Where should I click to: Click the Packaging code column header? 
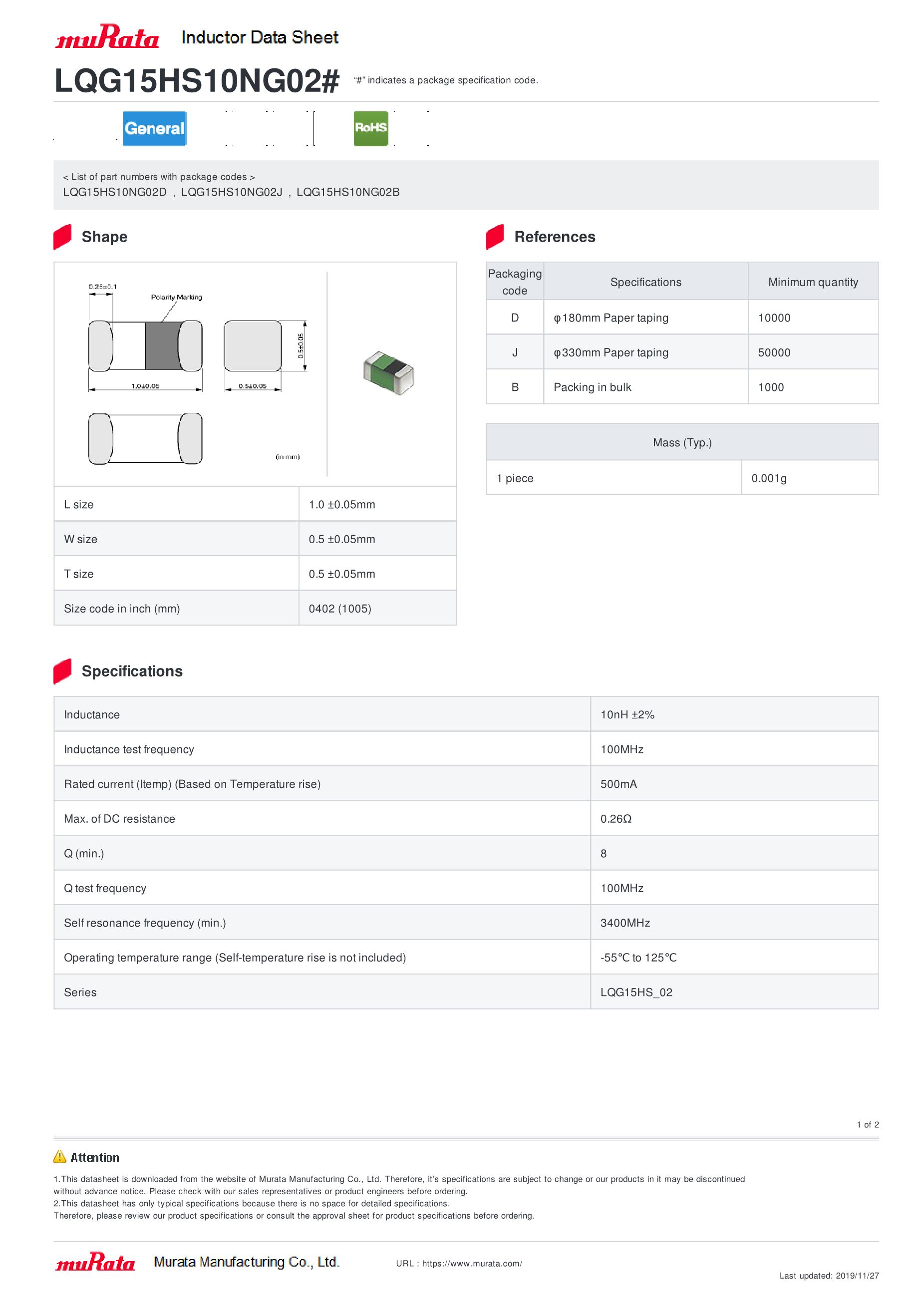tap(514, 282)
